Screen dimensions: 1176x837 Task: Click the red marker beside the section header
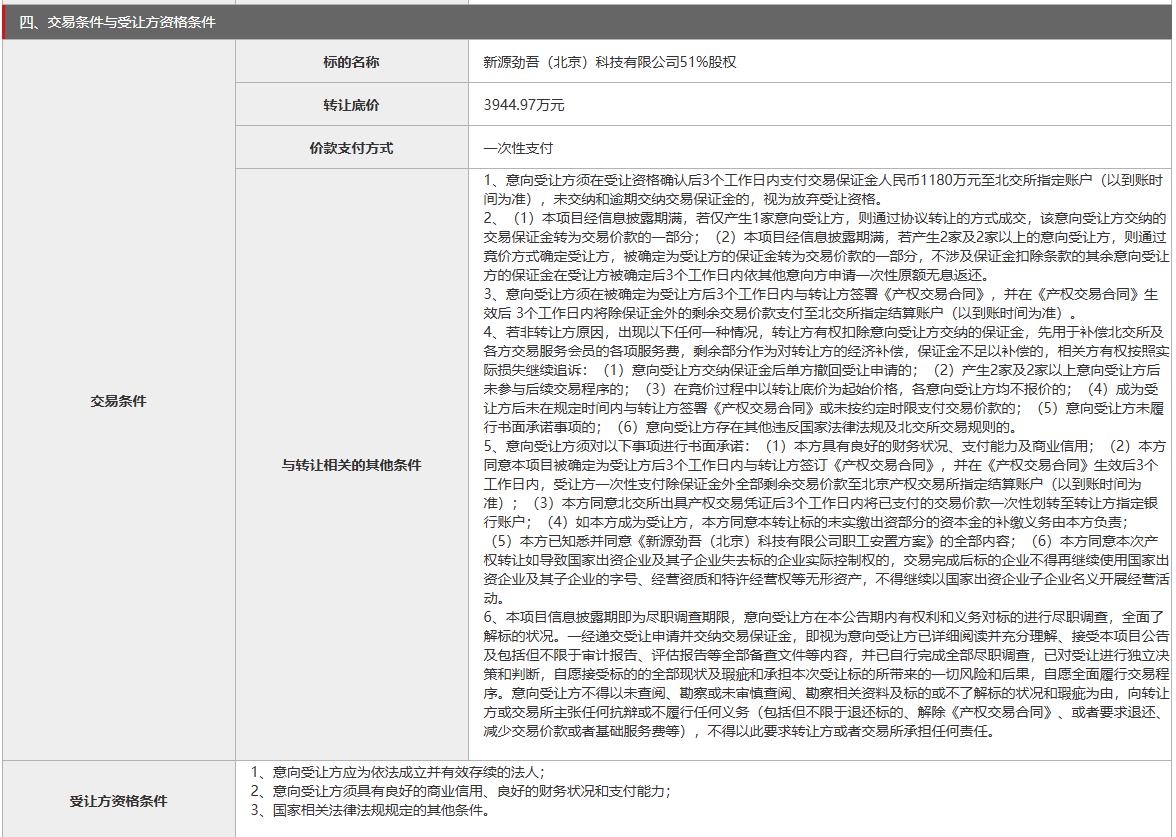pos(4,22)
